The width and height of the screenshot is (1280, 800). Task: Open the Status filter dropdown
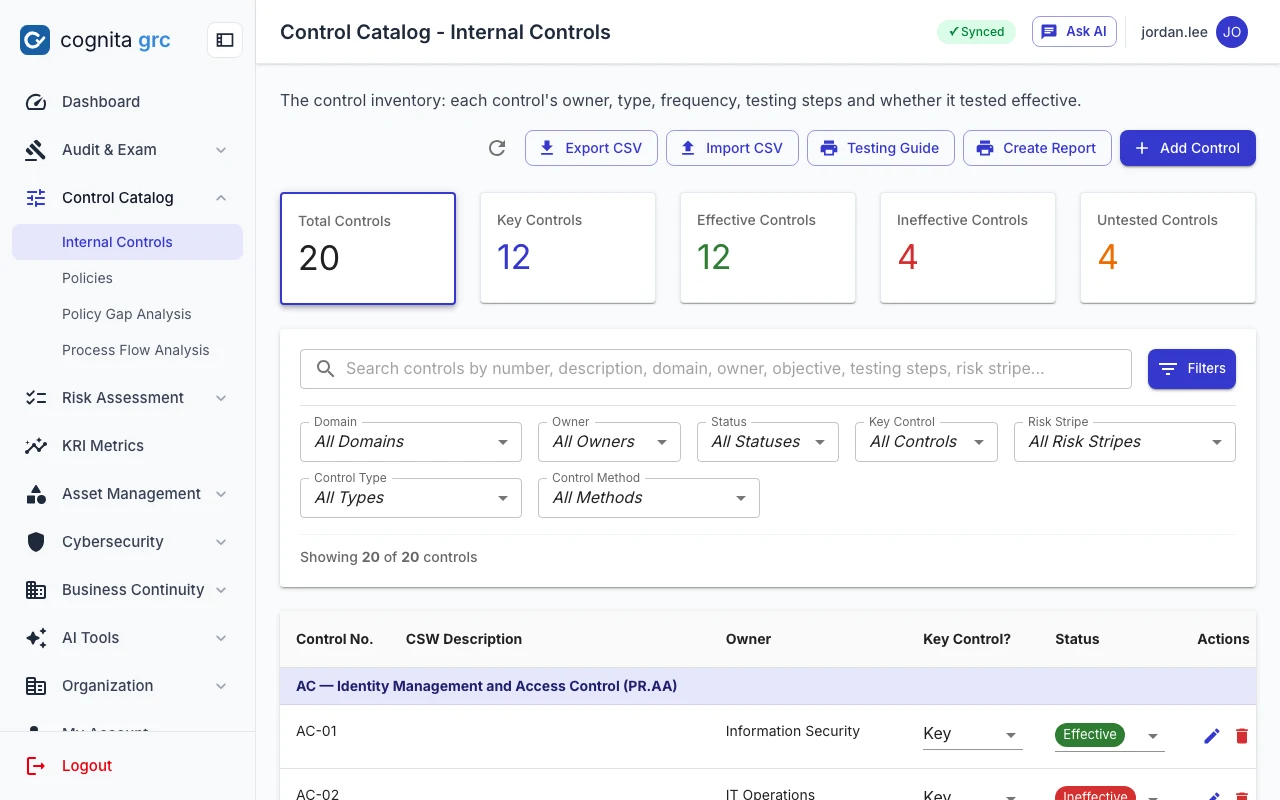click(x=767, y=442)
